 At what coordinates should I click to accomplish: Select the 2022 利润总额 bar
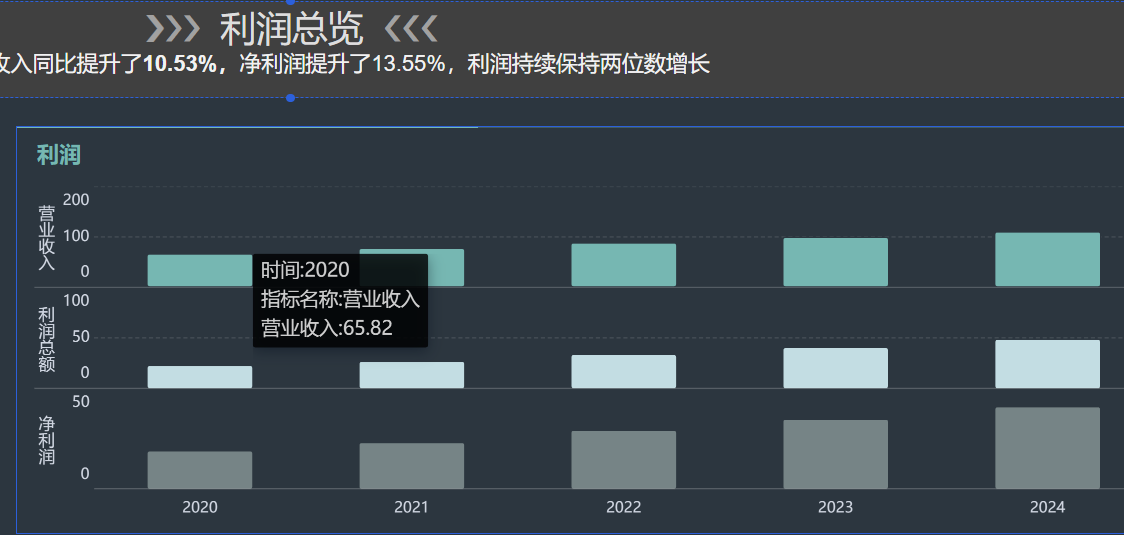pos(624,371)
